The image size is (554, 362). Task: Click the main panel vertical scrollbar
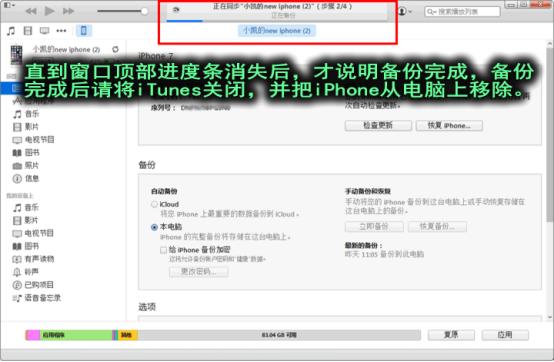[549, 135]
